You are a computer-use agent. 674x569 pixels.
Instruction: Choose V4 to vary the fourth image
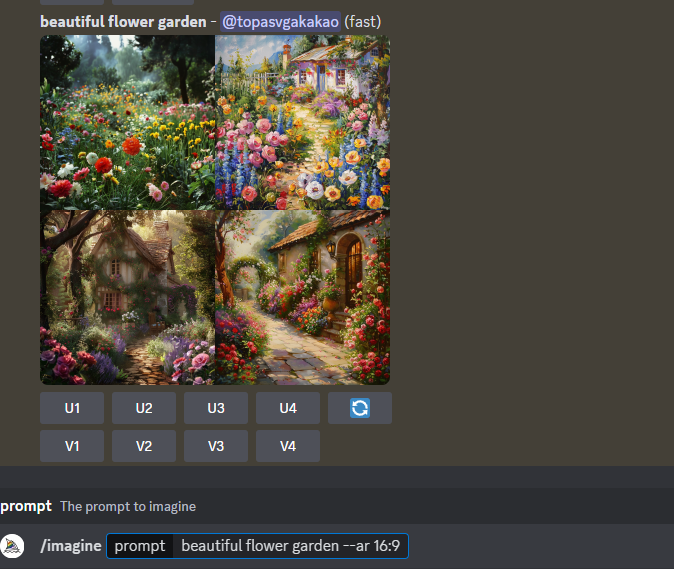coord(288,446)
